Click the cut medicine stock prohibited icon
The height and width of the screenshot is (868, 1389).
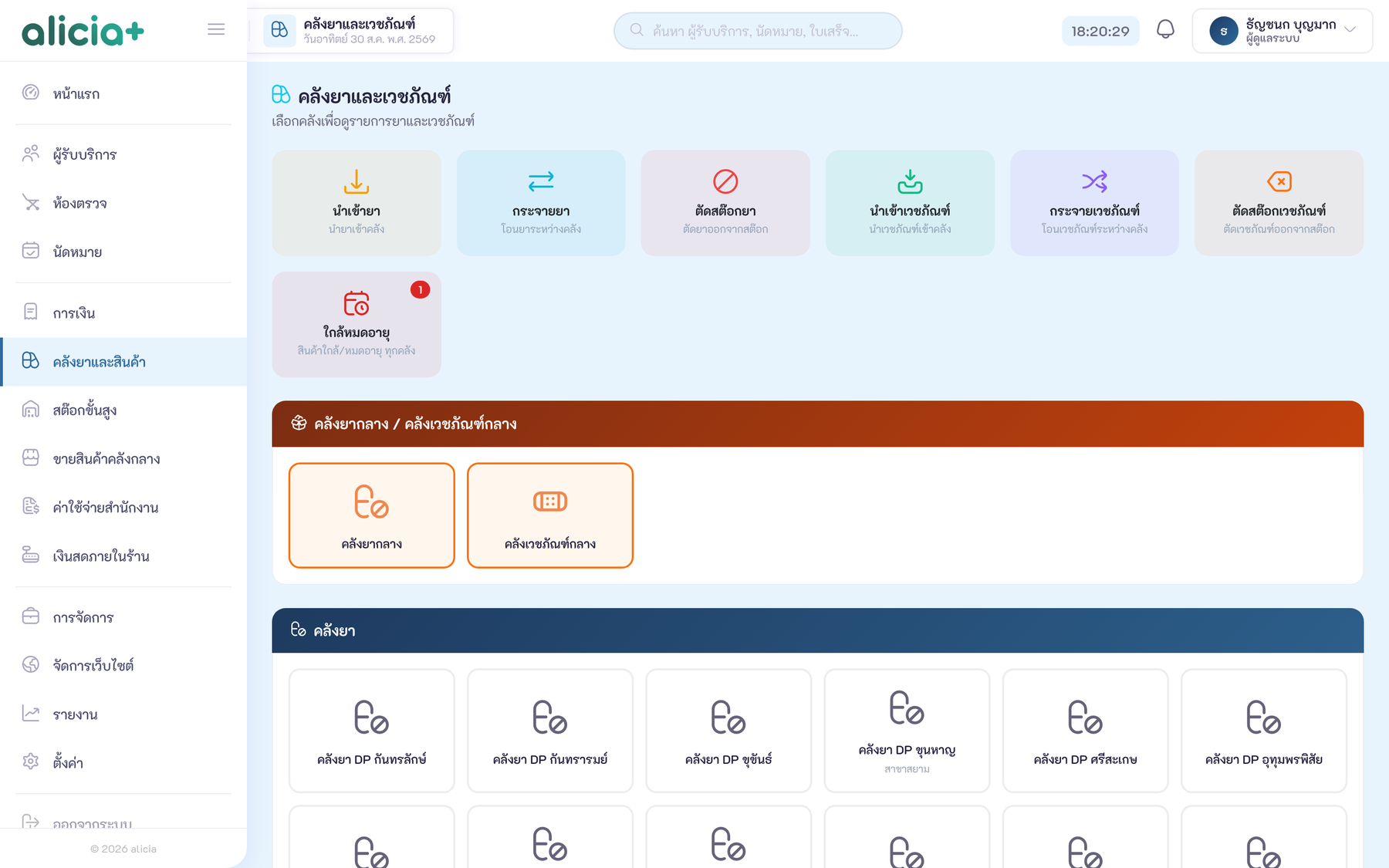[x=725, y=181]
